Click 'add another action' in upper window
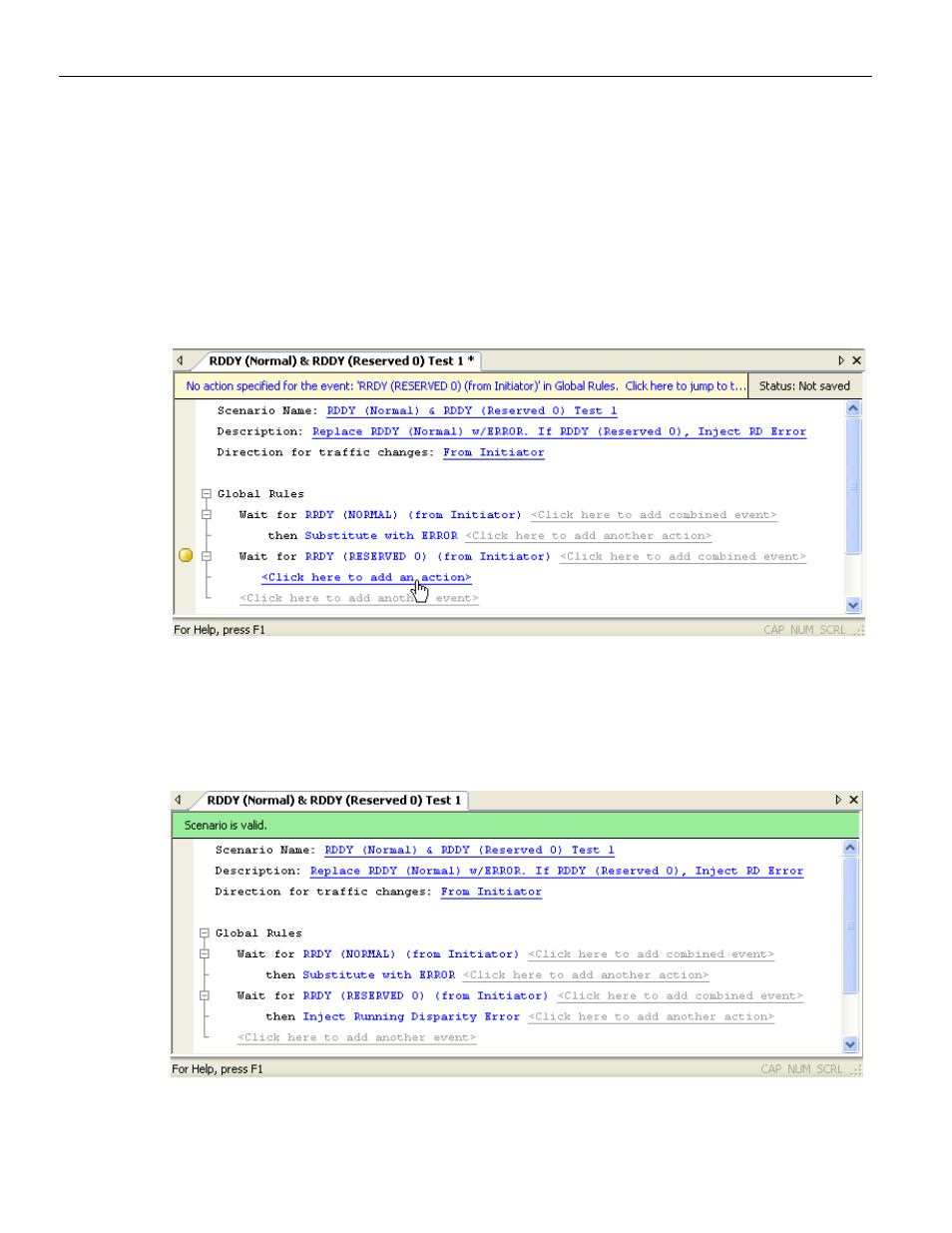 click(x=589, y=535)
